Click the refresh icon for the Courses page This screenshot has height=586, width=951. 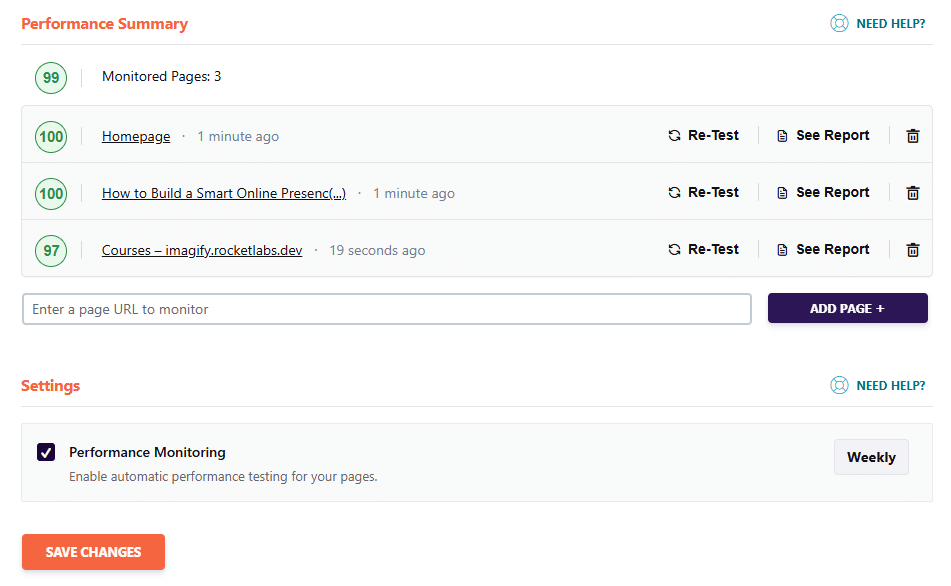point(675,250)
